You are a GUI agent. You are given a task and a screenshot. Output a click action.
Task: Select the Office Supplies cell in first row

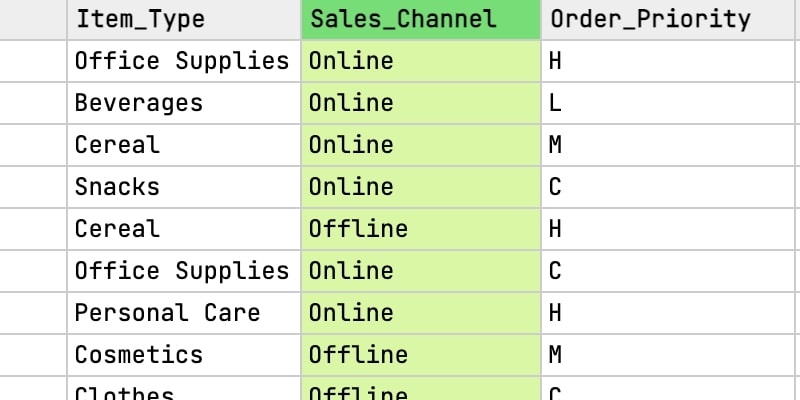click(184, 61)
